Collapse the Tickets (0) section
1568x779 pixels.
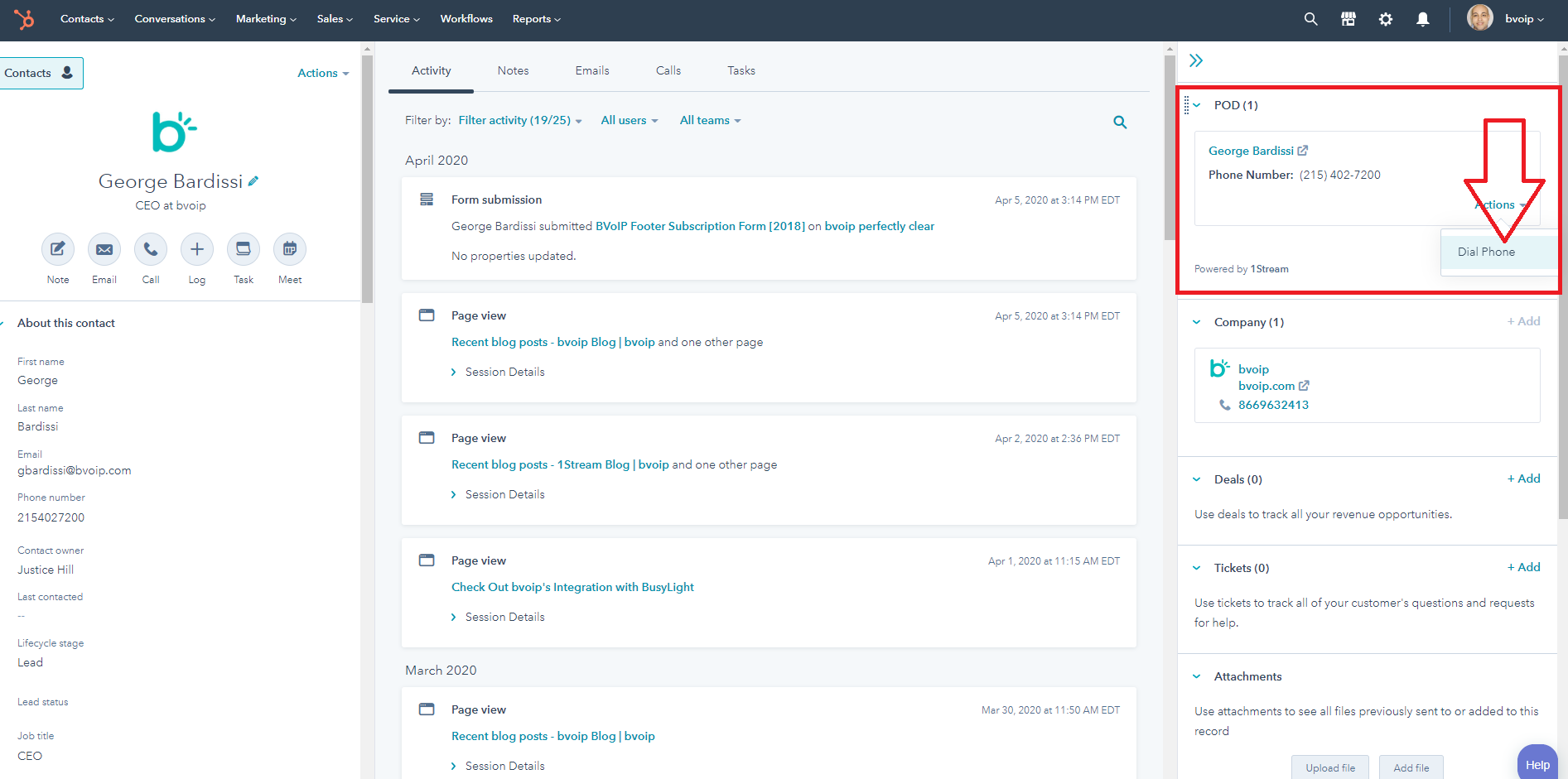[x=1197, y=568]
